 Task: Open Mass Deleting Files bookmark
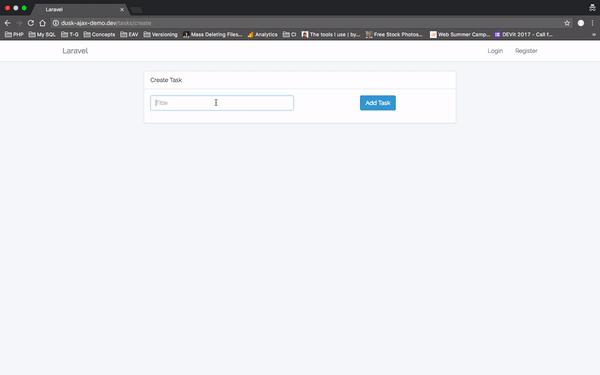coord(213,34)
